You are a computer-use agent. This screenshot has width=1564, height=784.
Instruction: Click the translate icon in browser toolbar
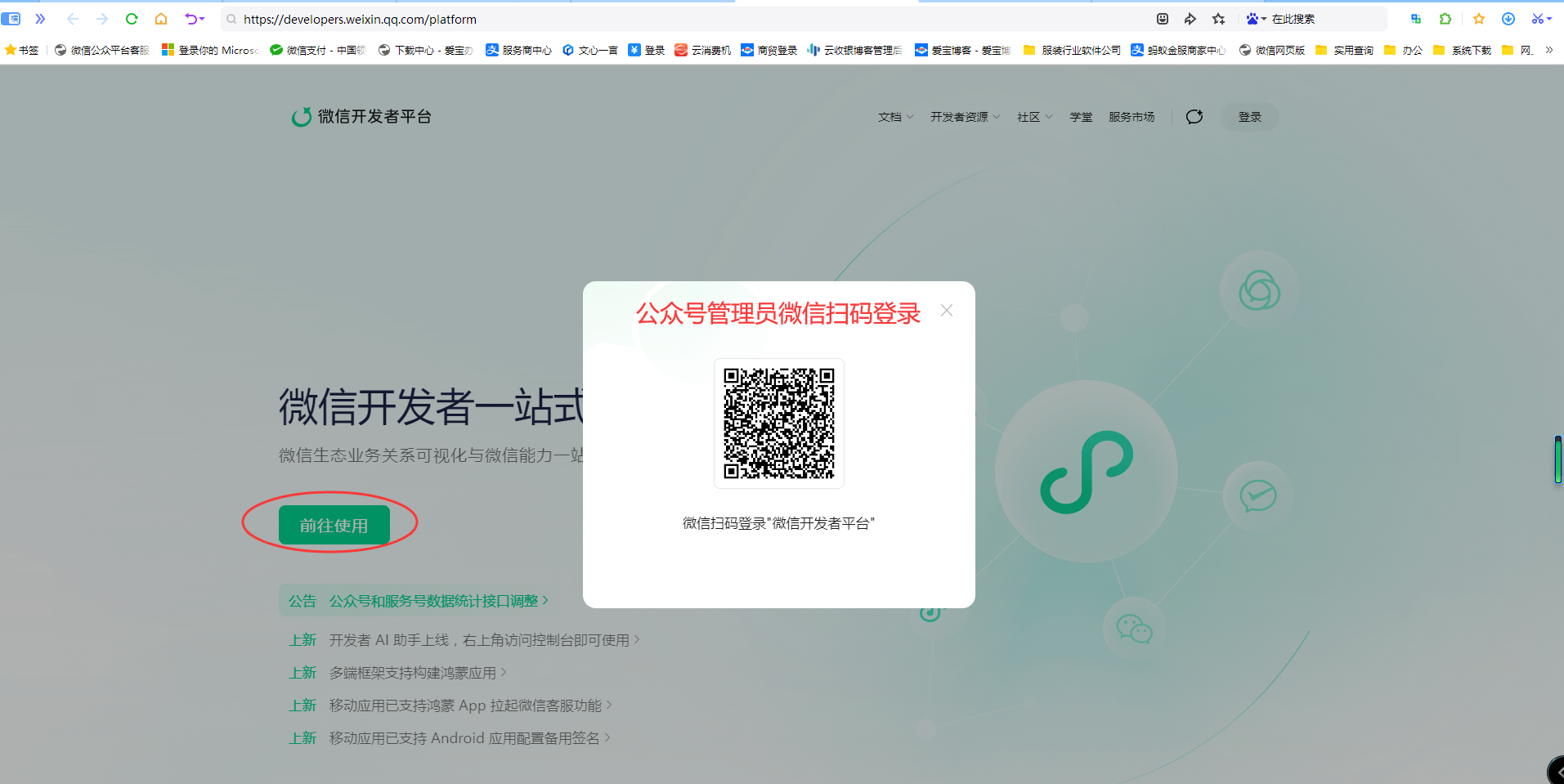[x=1416, y=19]
